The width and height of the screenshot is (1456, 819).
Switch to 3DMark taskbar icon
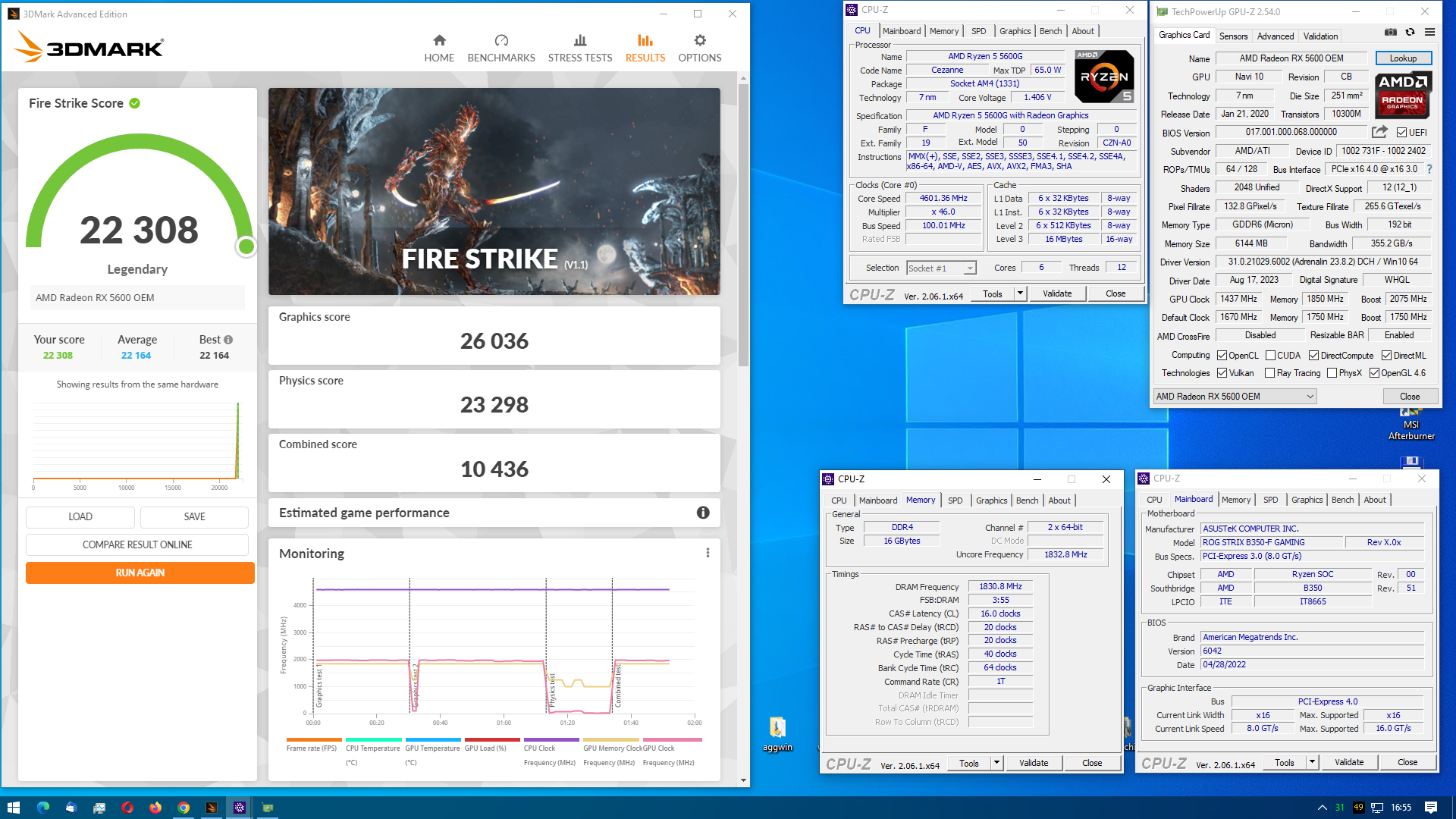(212, 808)
